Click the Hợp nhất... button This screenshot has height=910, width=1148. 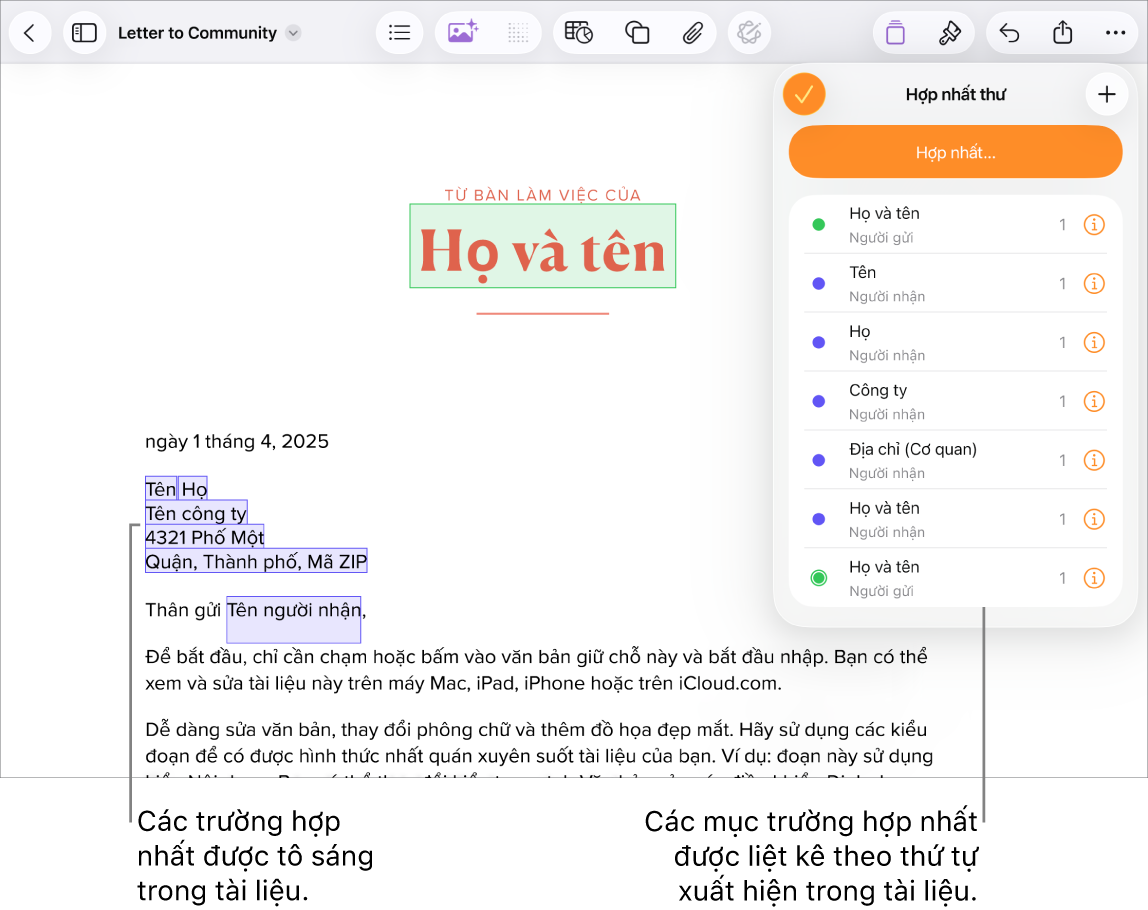[955, 152]
